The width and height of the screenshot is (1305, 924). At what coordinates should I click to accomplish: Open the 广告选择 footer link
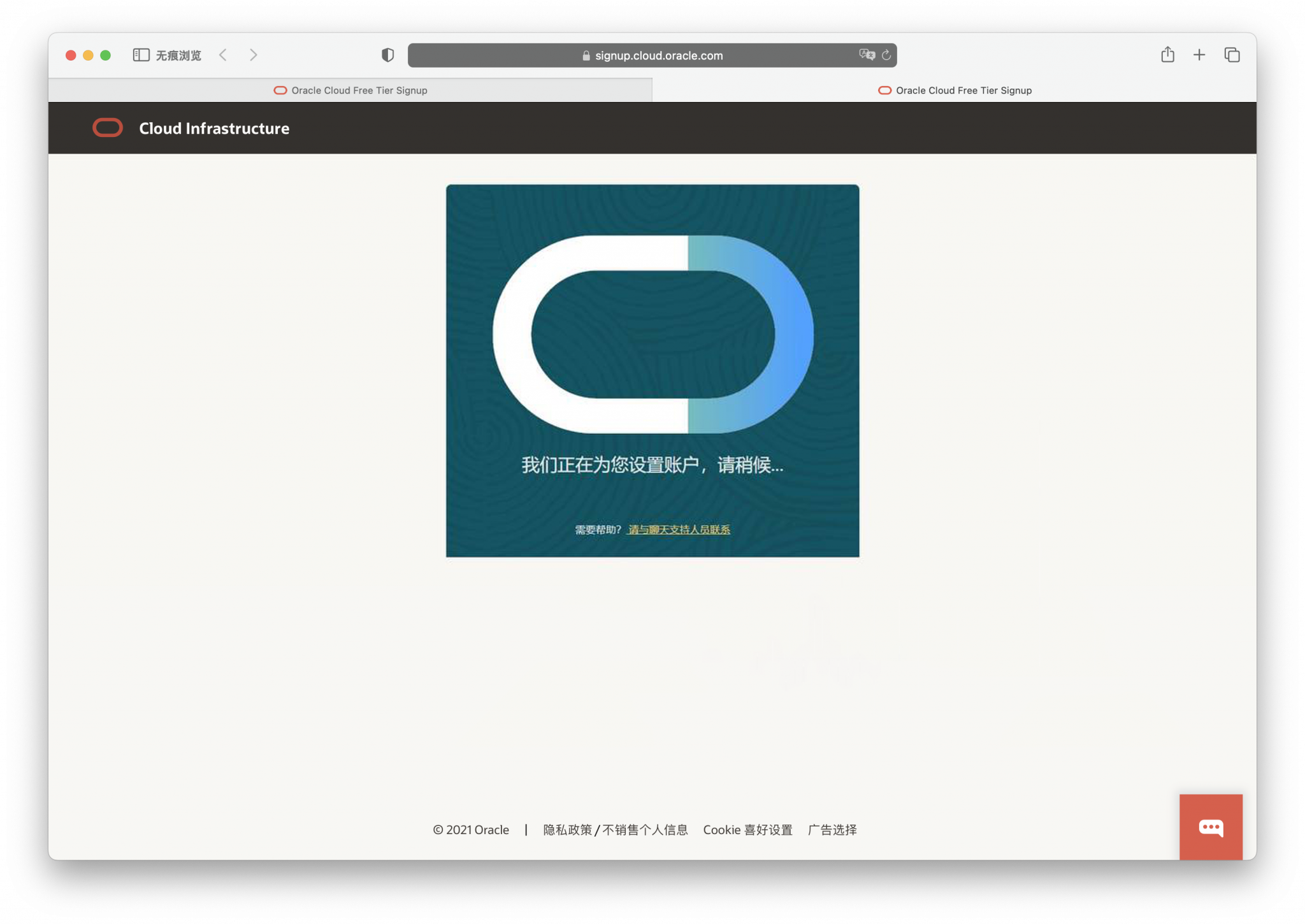point(832,830)
